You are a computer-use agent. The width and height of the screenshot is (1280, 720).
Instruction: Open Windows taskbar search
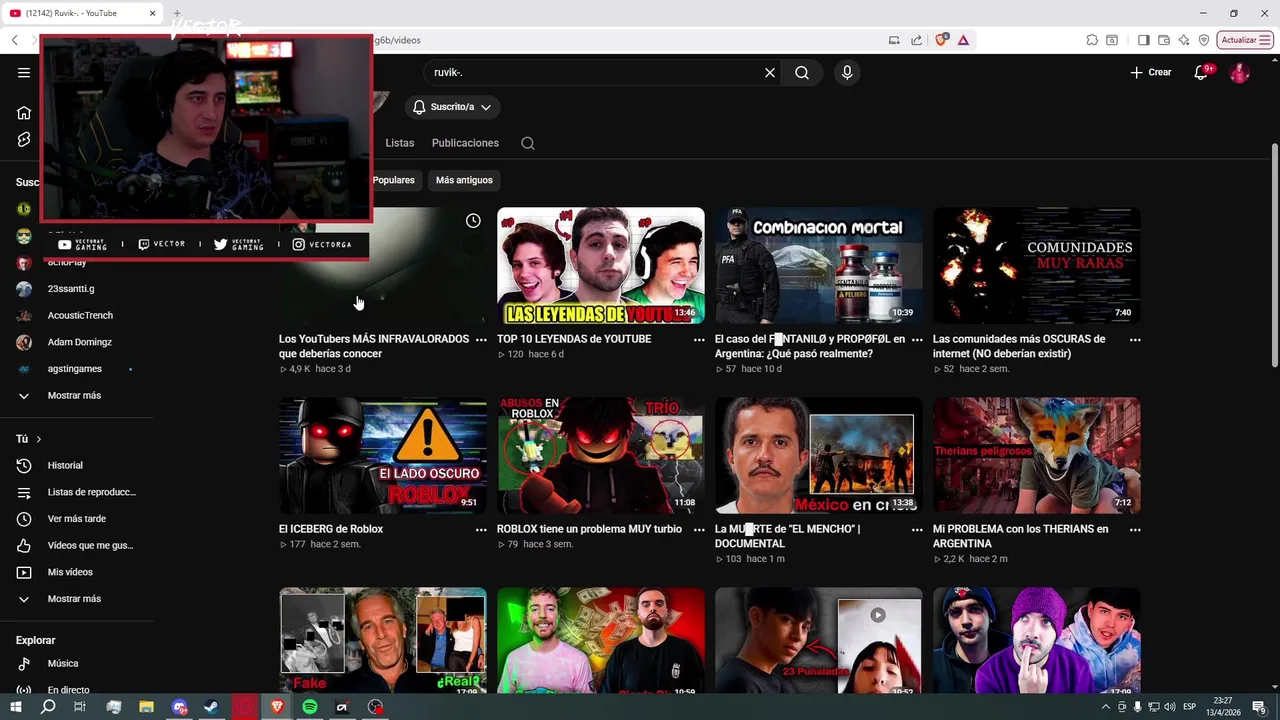pyautogui.click(x=48, y=707)
